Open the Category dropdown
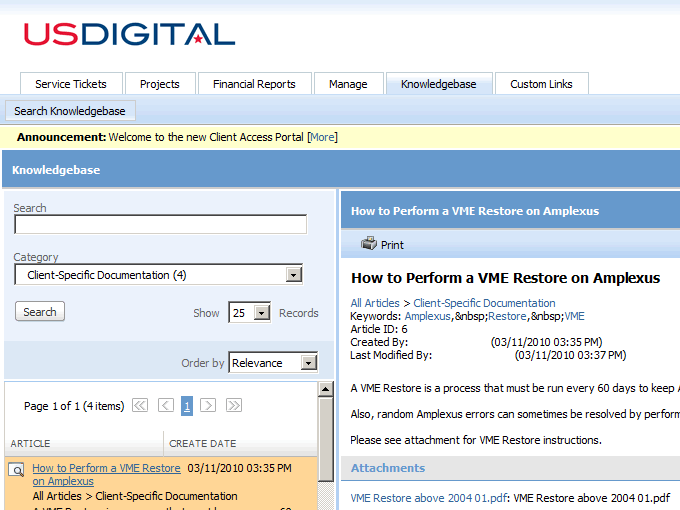This screenshot has width=680, height=510. tap(159, 275)
